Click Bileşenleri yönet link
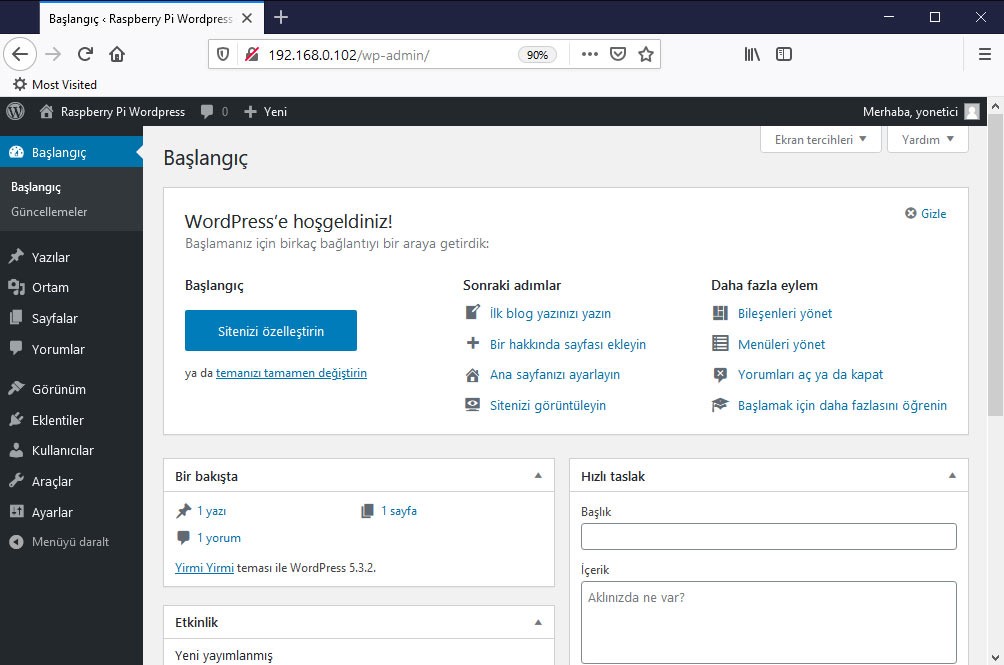Image resolution: width=1004 pixels, height=665 pixels. click(785, 314)
